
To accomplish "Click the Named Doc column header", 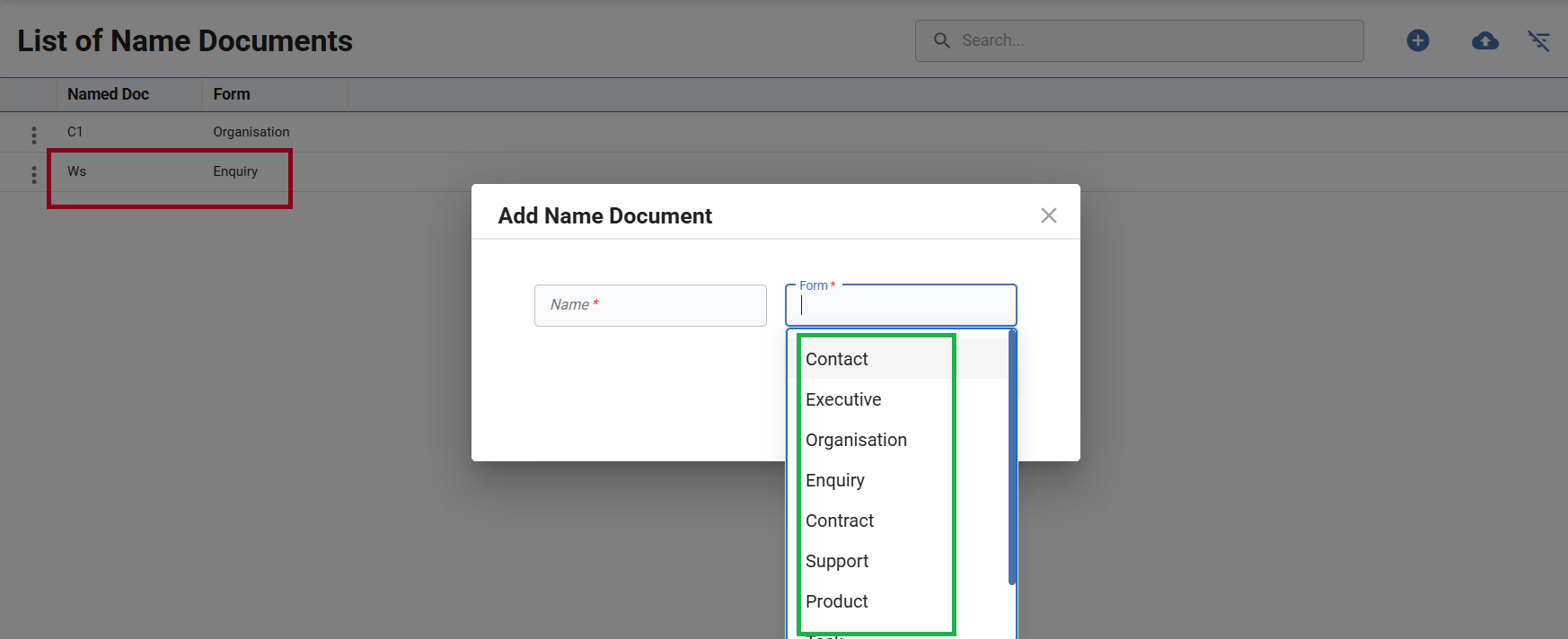I will (x=108, y=94).
